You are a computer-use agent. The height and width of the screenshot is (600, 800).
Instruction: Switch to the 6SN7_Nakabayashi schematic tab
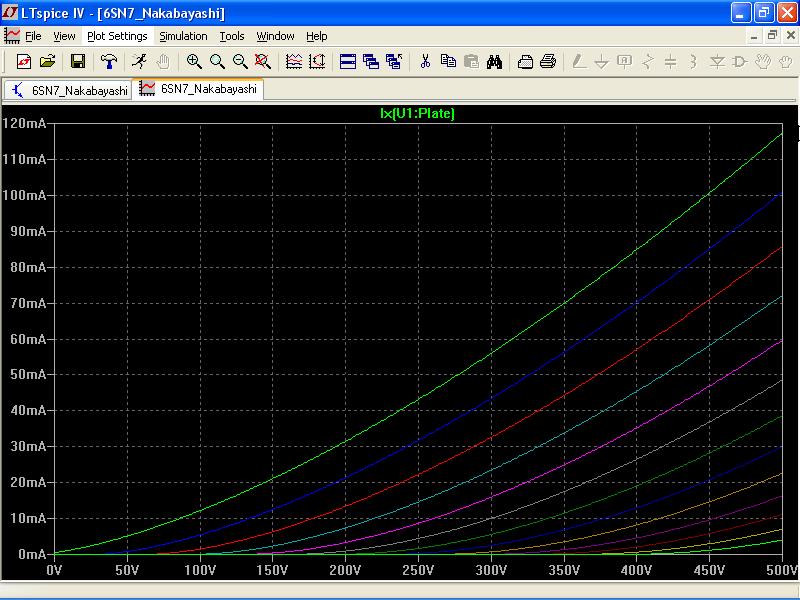68,90
